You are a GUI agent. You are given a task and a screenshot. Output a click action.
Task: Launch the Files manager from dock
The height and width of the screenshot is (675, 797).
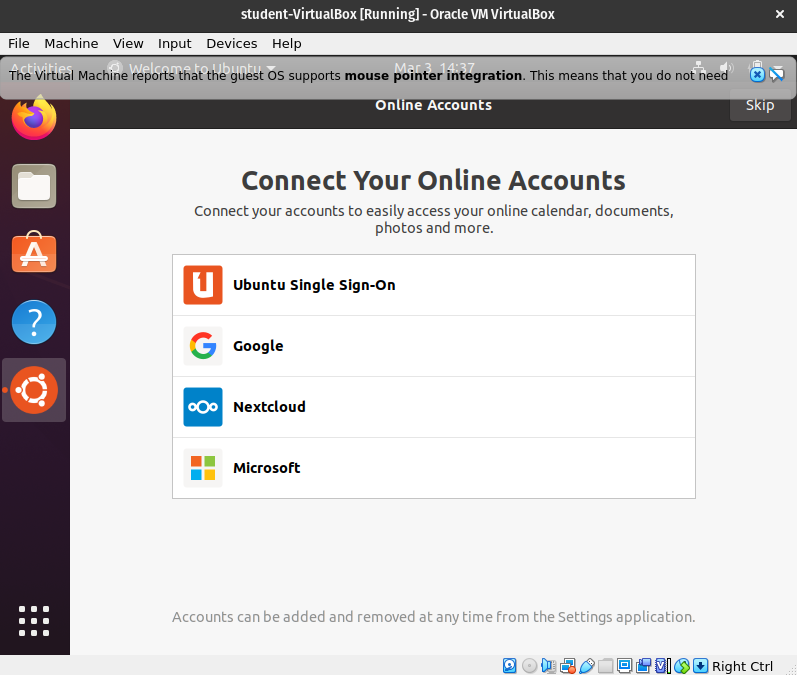tap(34, 186)
